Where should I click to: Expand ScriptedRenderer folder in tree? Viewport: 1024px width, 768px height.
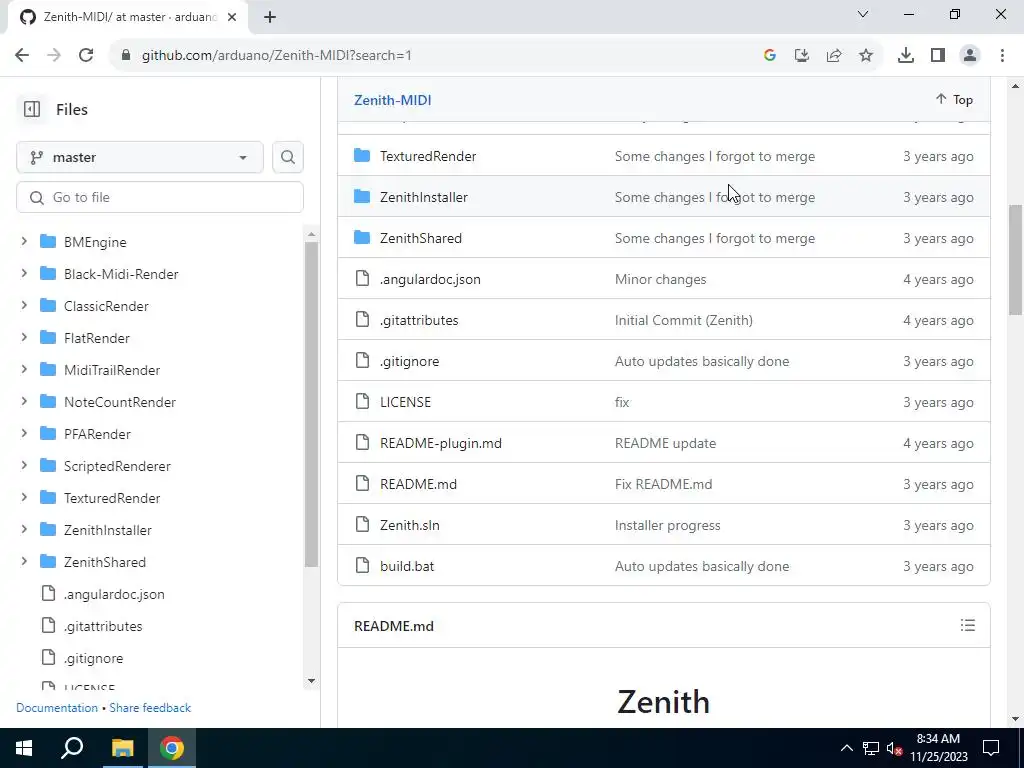coord(24,466)
